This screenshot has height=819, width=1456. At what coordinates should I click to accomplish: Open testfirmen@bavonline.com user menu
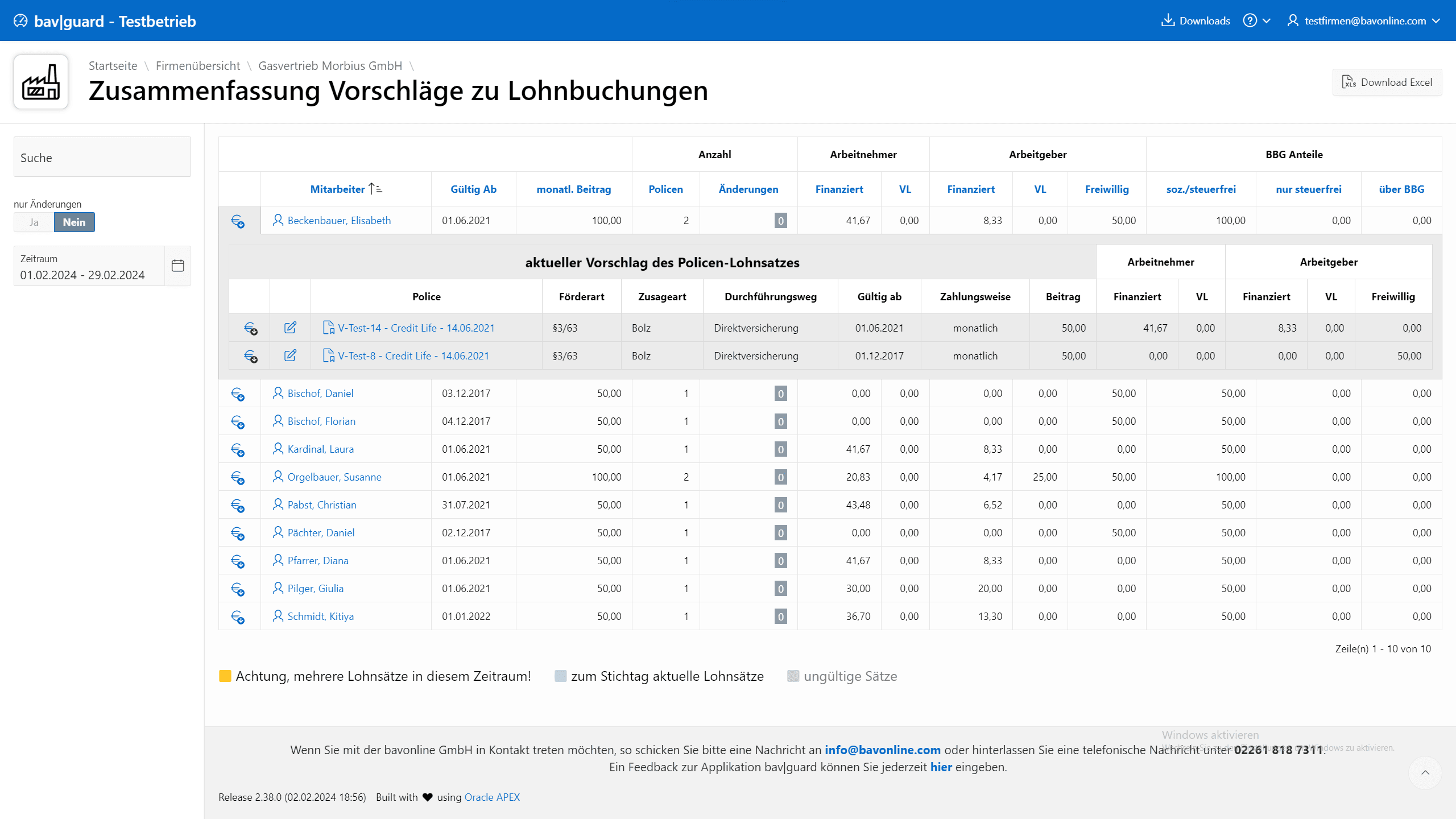pyautogui.click(x=1364, y=20)
